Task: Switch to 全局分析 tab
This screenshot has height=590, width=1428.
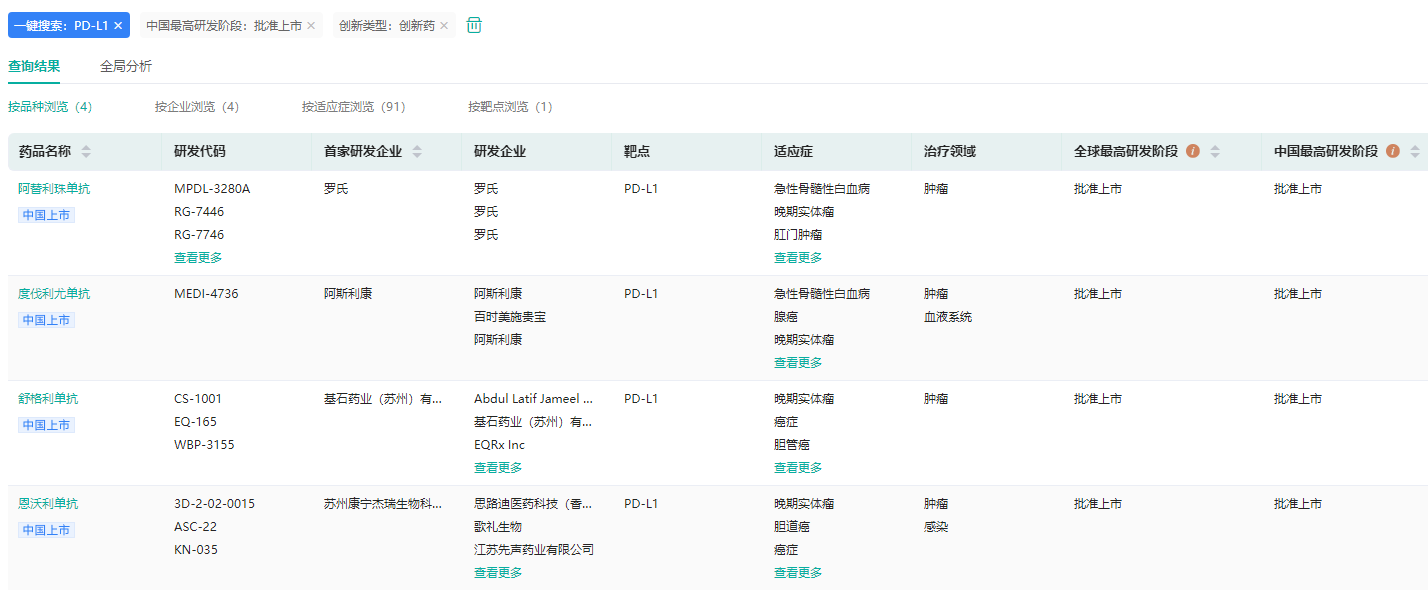Action: click(x=126, y=66)
